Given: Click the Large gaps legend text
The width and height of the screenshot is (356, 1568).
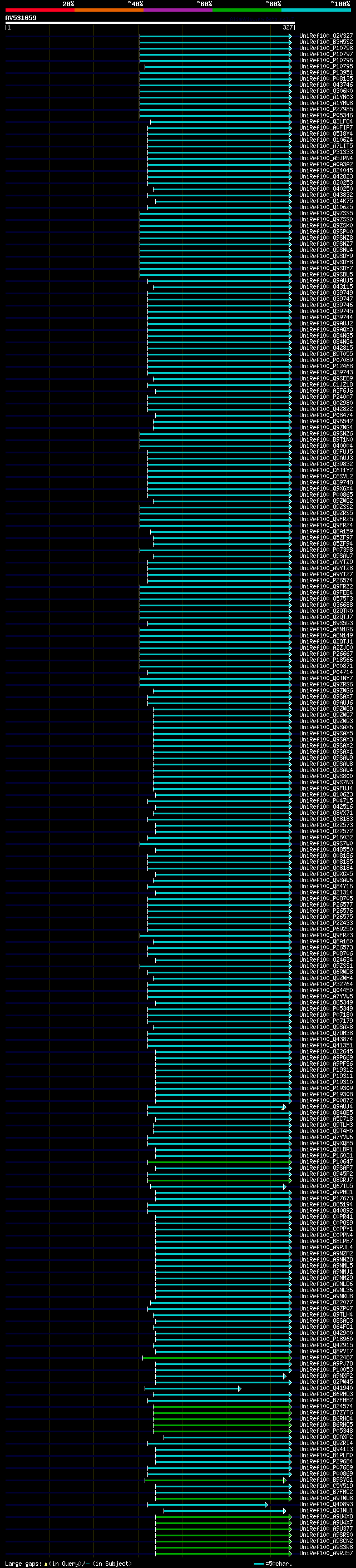Looking at the screenshot, I should [69, 1563].
